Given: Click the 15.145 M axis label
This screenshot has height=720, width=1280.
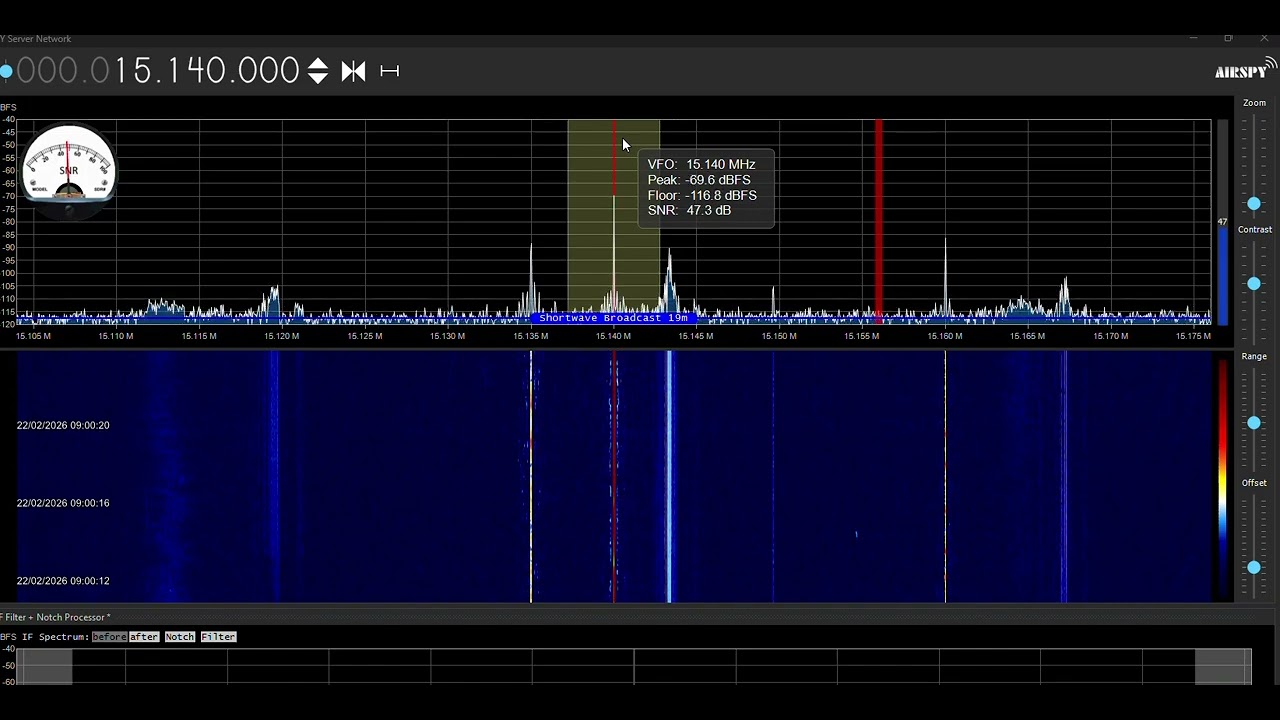Looking at the screenshot, I should [x=696, y=336].
